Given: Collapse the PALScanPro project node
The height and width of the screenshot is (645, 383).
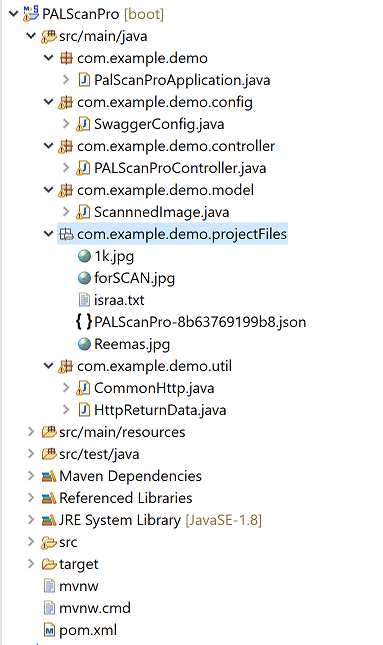Looking at the screenshot, I should (14, 14).
